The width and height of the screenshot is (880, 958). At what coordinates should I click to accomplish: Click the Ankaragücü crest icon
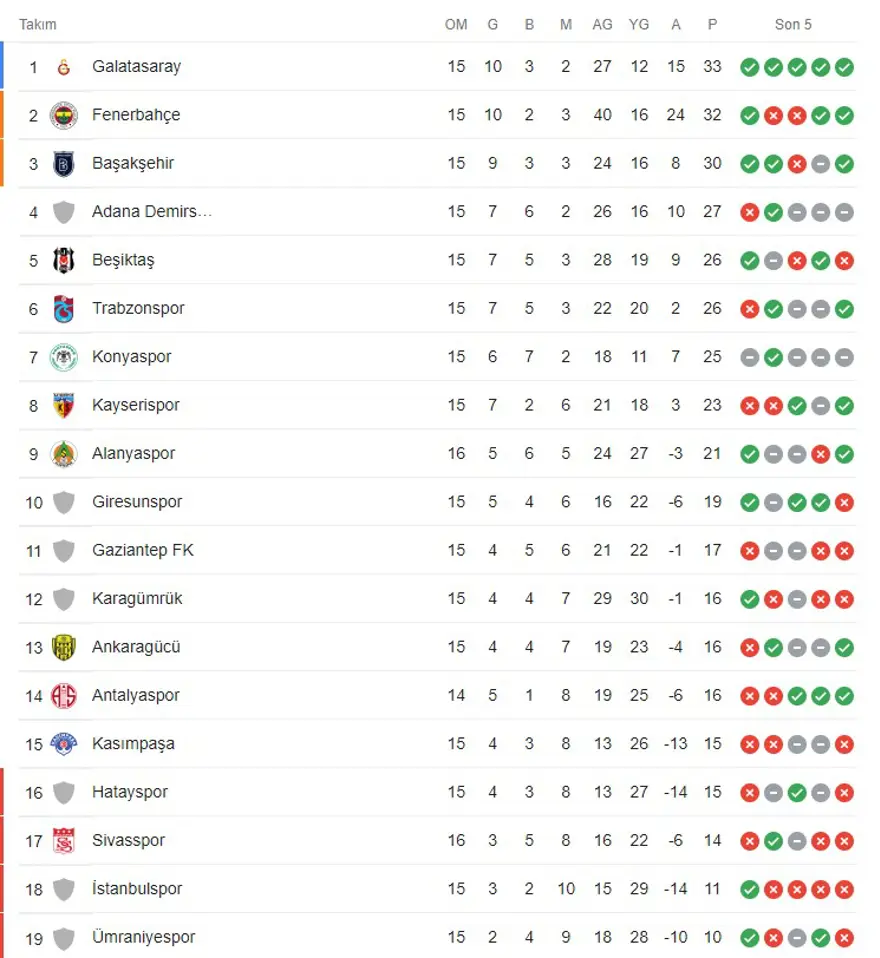64,647
